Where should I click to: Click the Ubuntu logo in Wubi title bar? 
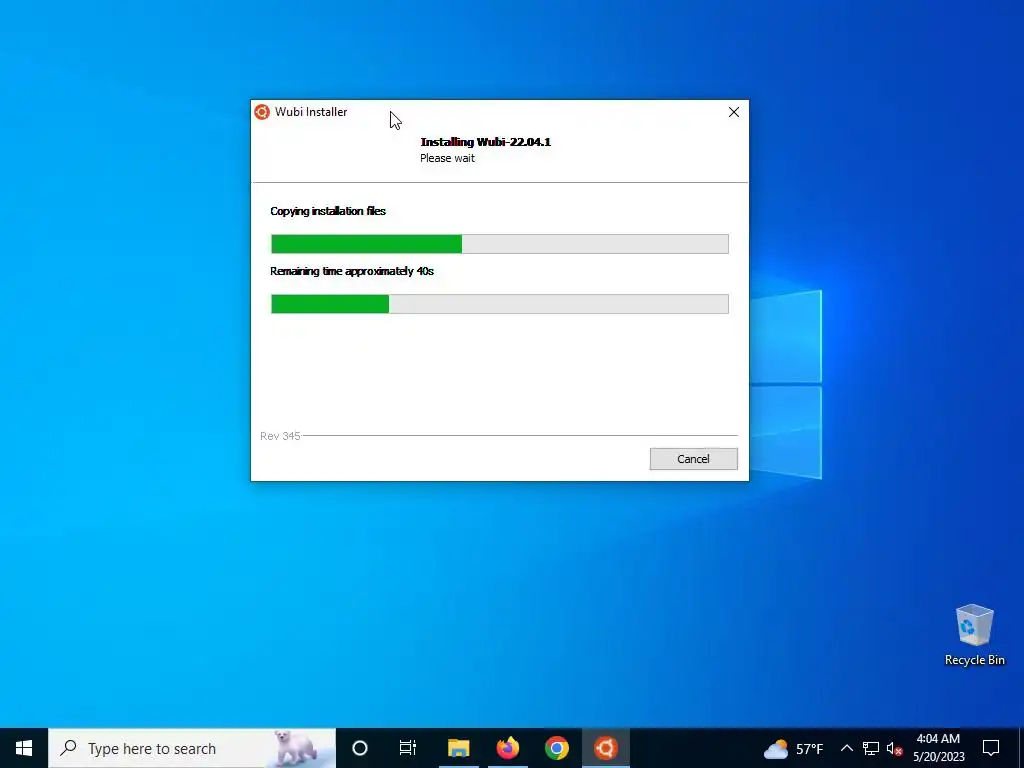pos(262,112)
